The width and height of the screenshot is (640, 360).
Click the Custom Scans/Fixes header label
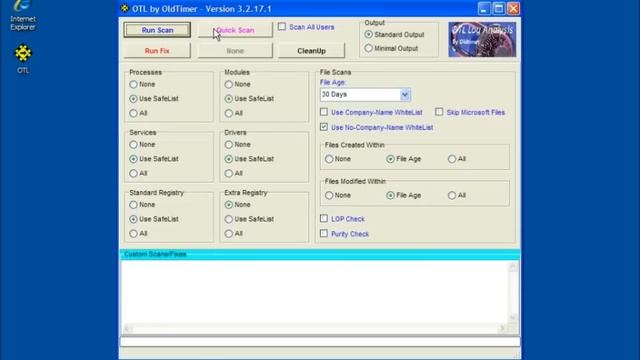pyautogui.click(x=155, y=254)
